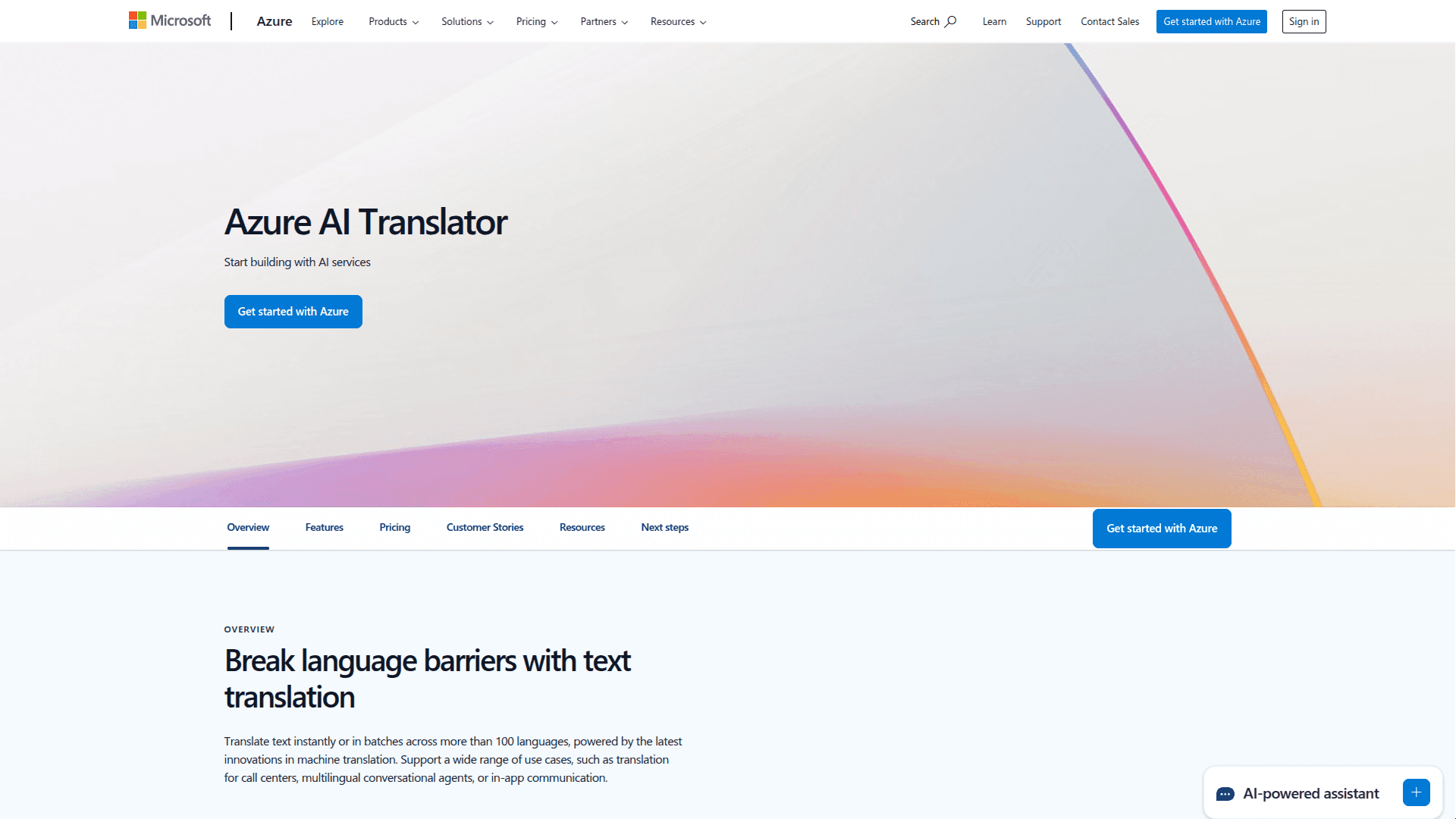Scroll to Resources tab section
The image size is (1456, 819).
[582, 527]
